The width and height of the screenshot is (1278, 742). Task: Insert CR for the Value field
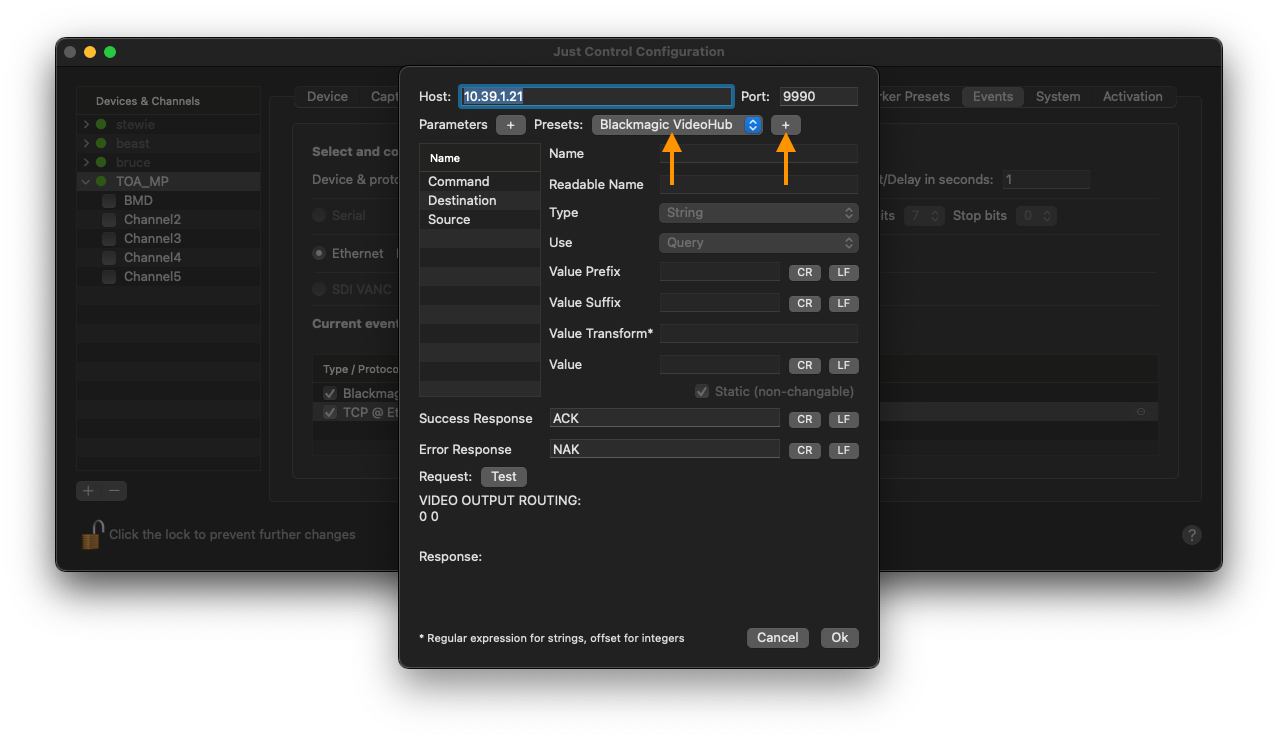[x=805, y=366]
